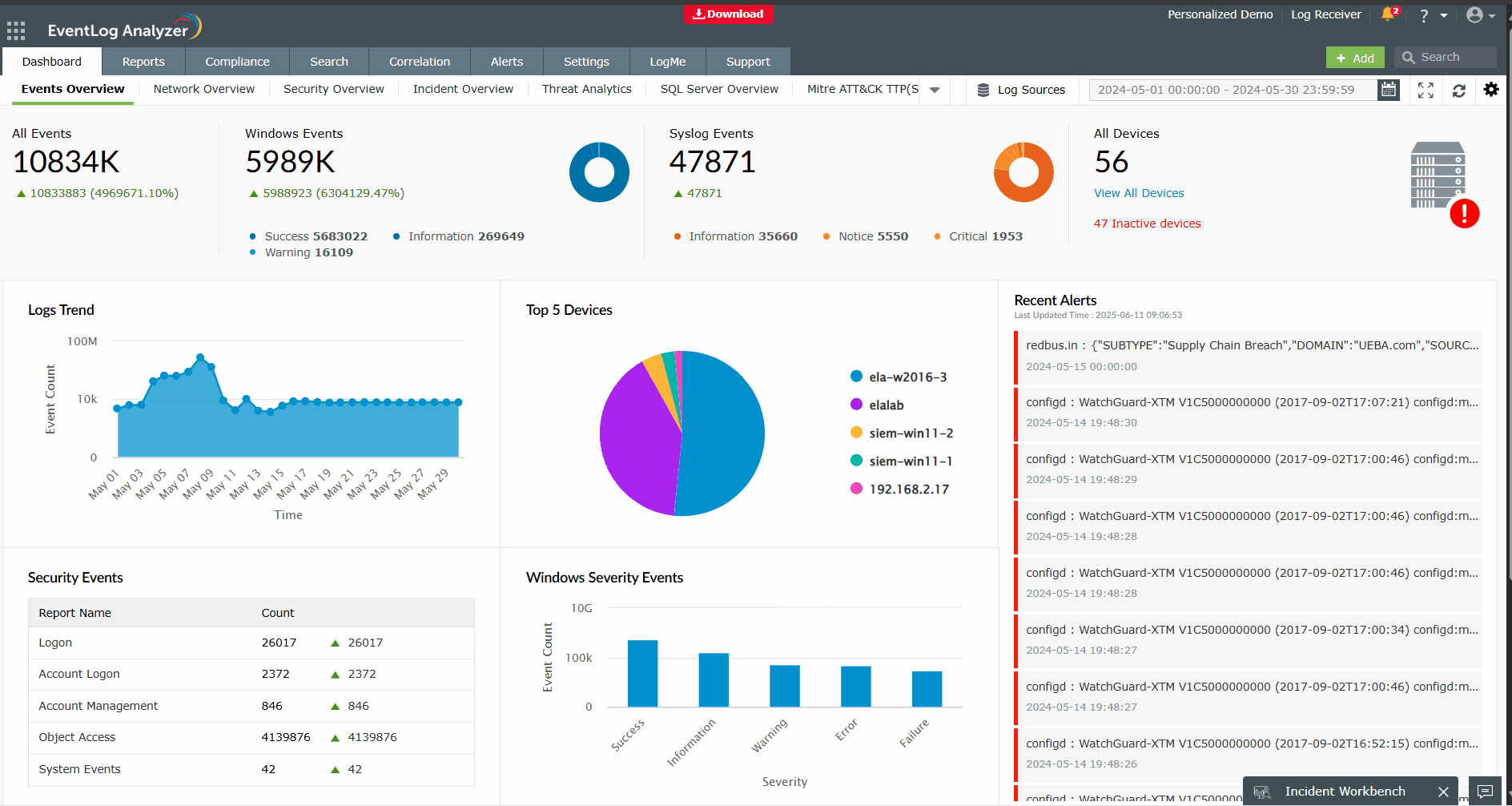Click the Syslog Events 47871 count

tap(712, 162)
